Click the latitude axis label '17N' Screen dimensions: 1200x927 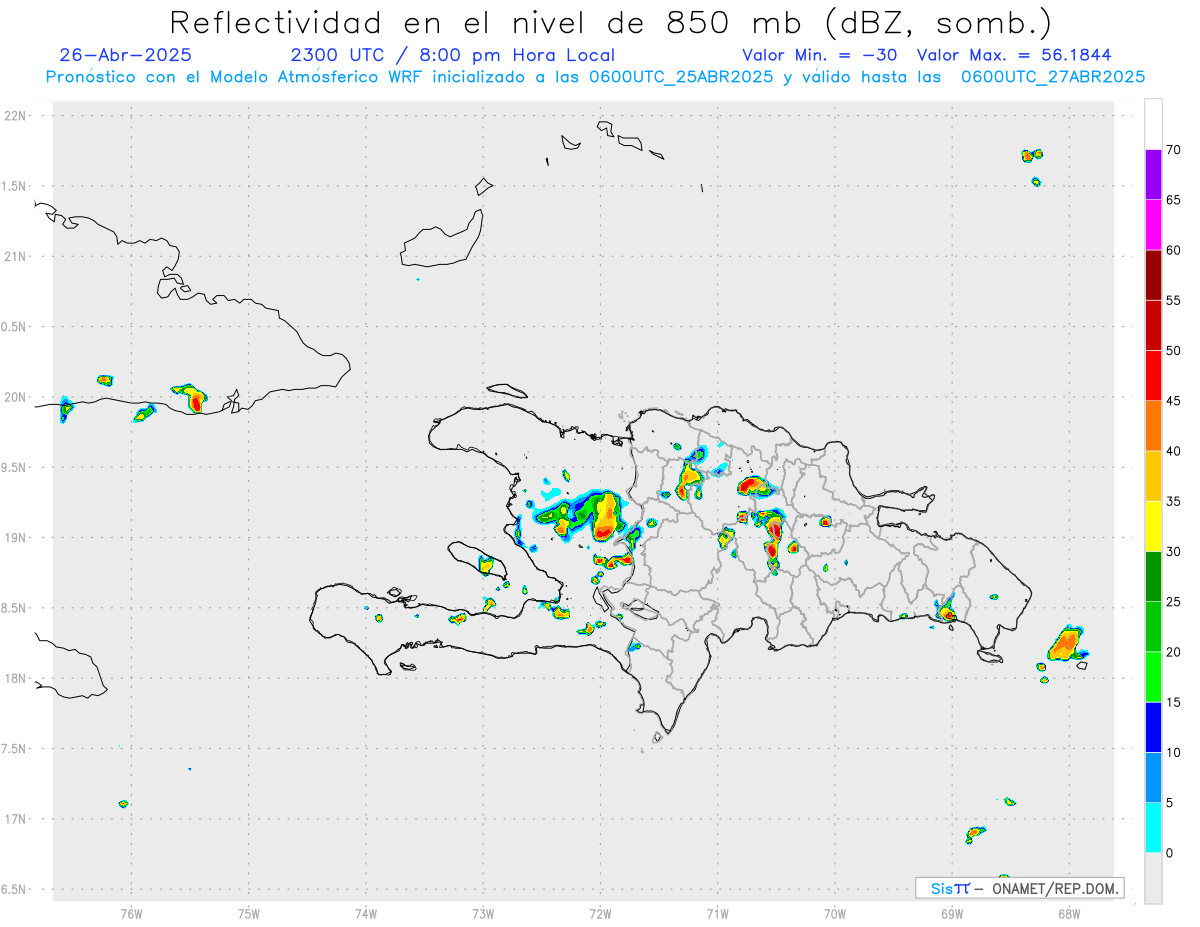(x=16, y=819)
